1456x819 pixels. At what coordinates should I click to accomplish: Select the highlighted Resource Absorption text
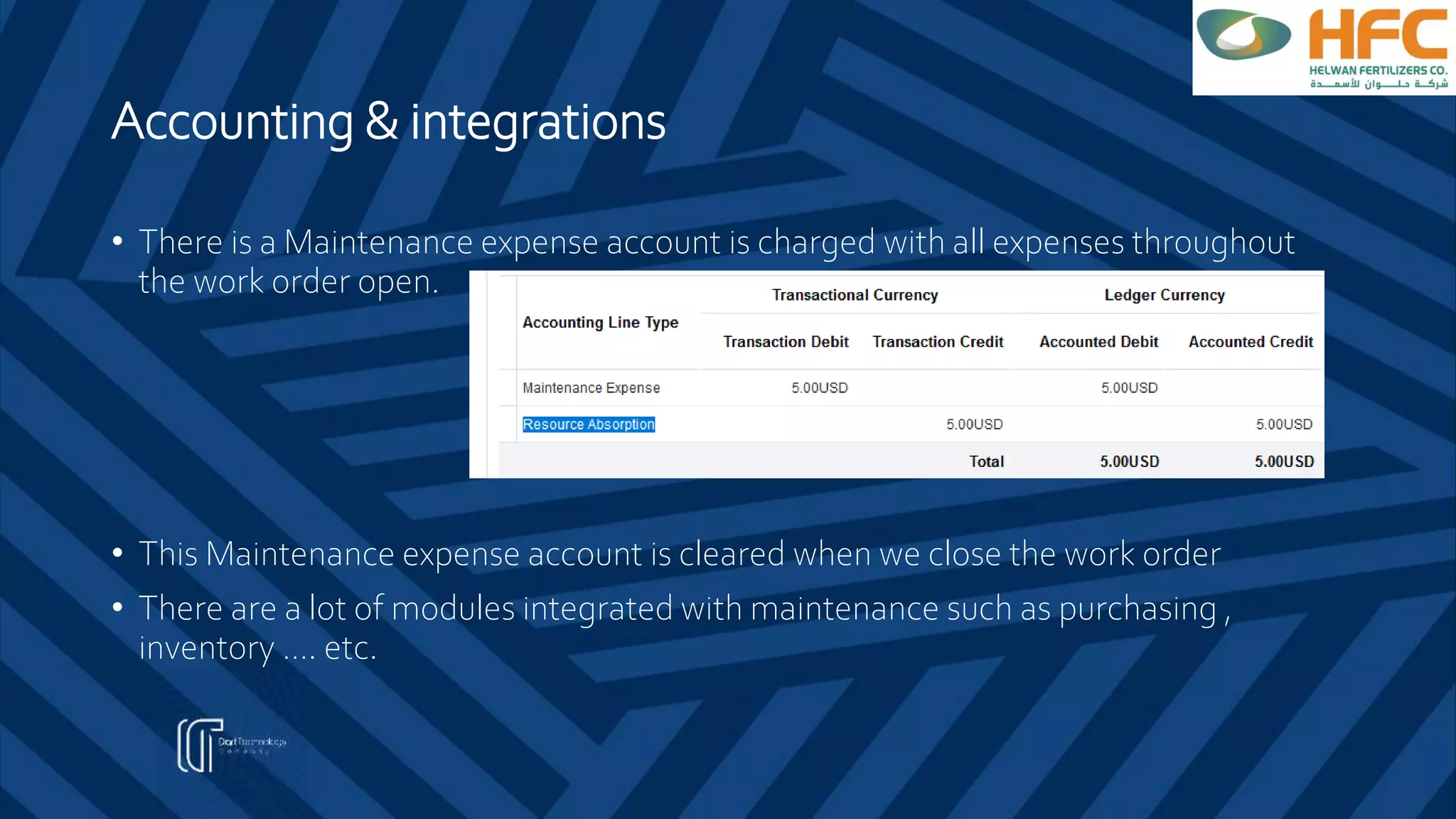[x=588, y=424]
